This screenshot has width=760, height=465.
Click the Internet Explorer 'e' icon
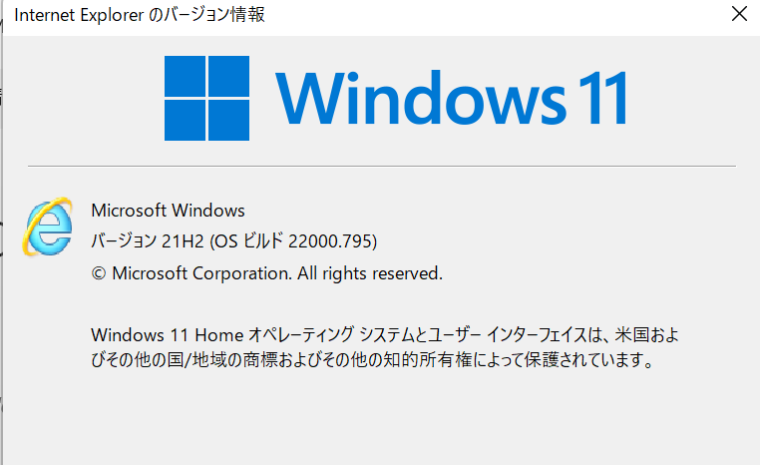click(48, 226)
